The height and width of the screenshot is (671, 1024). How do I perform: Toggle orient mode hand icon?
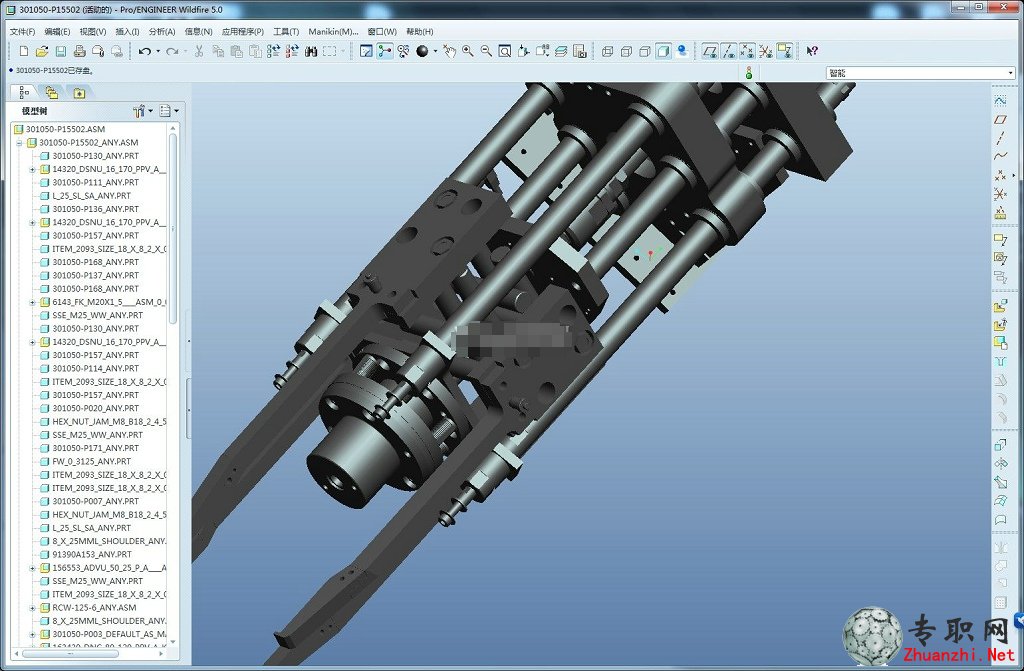(x=449, y=51)
